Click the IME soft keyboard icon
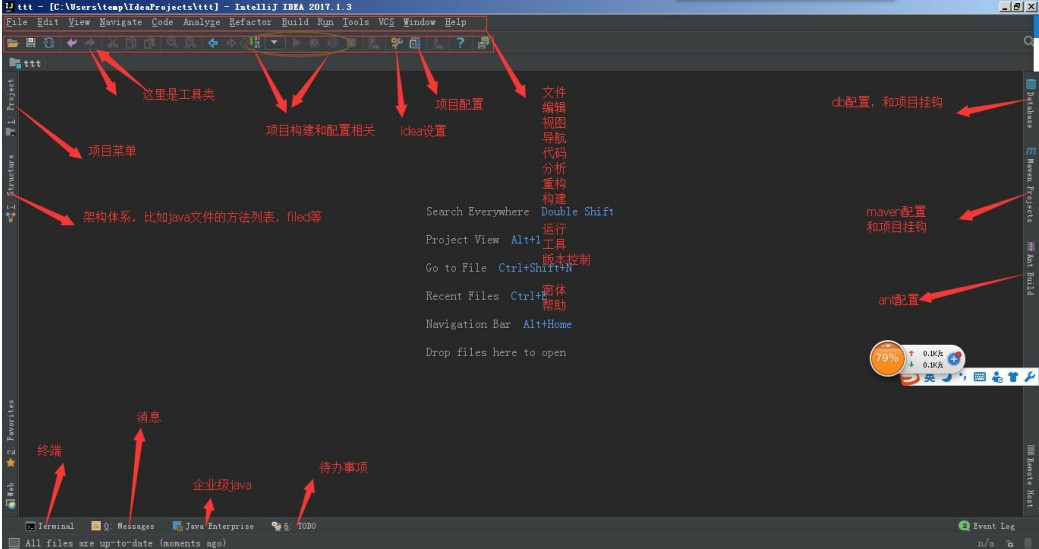This screenshot has height=549, width=1039. [979, 377]
